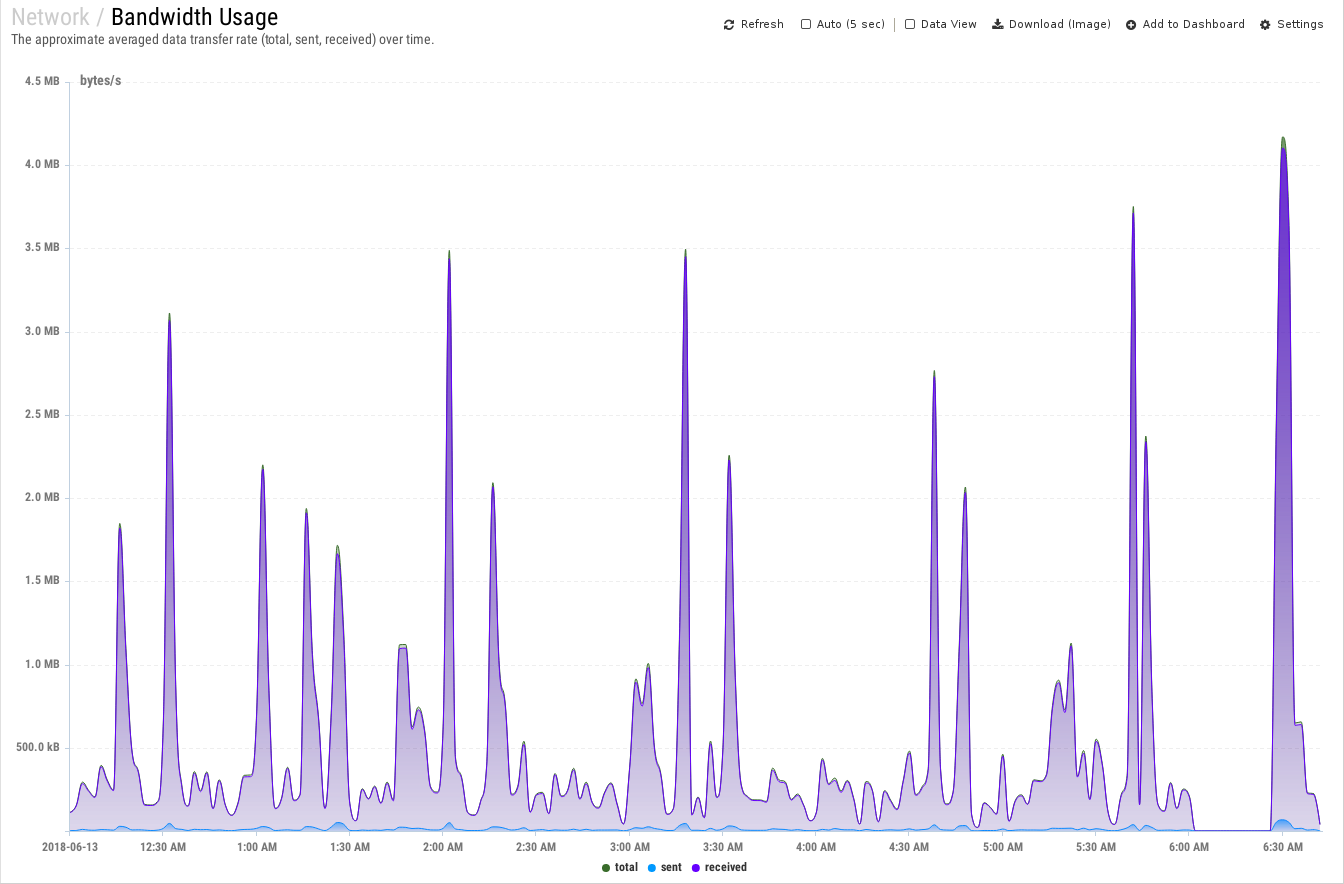Click the 3:00 AM axis label
The height and width of the screenshot is (884, 1344).
coord(629,847)
